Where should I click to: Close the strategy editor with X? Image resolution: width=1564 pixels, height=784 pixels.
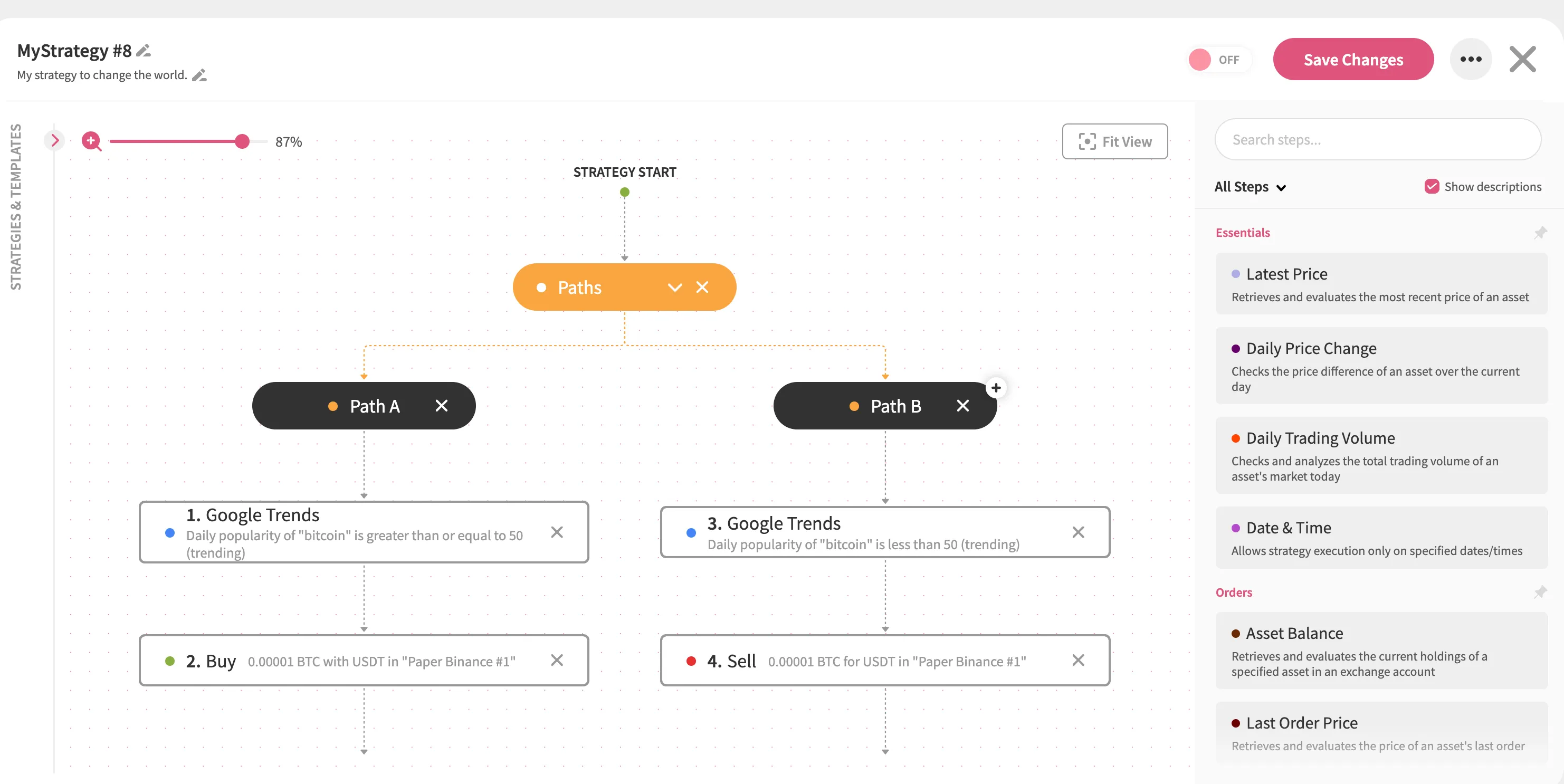tap(1523, 60)
